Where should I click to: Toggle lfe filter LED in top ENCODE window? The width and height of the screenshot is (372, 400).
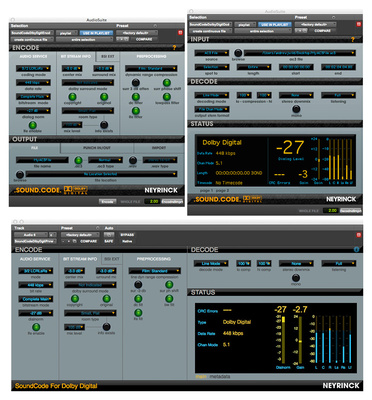point(136,111)
